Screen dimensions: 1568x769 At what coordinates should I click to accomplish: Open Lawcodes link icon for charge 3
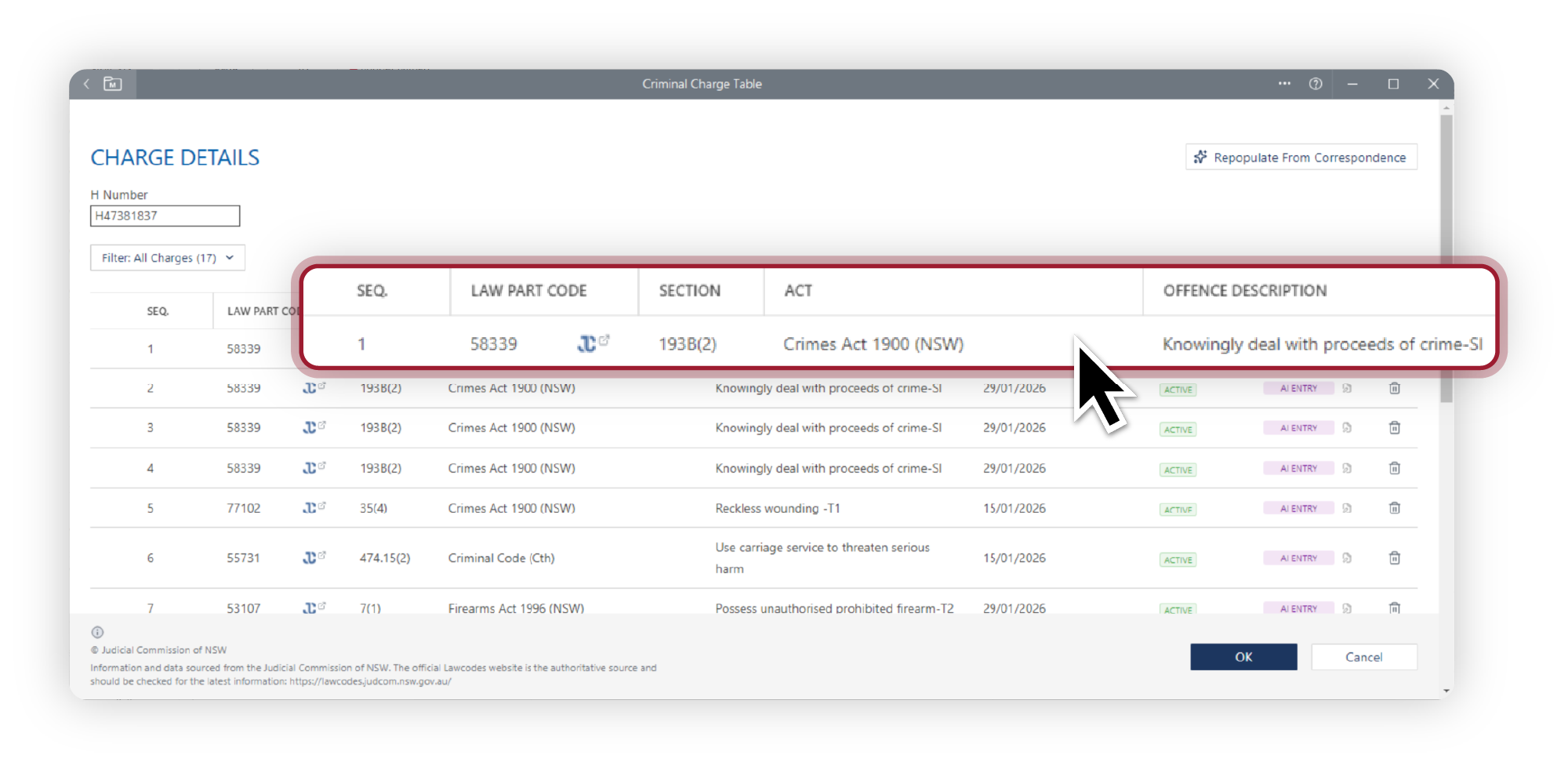pyautogui.click(x=314, y=427)
